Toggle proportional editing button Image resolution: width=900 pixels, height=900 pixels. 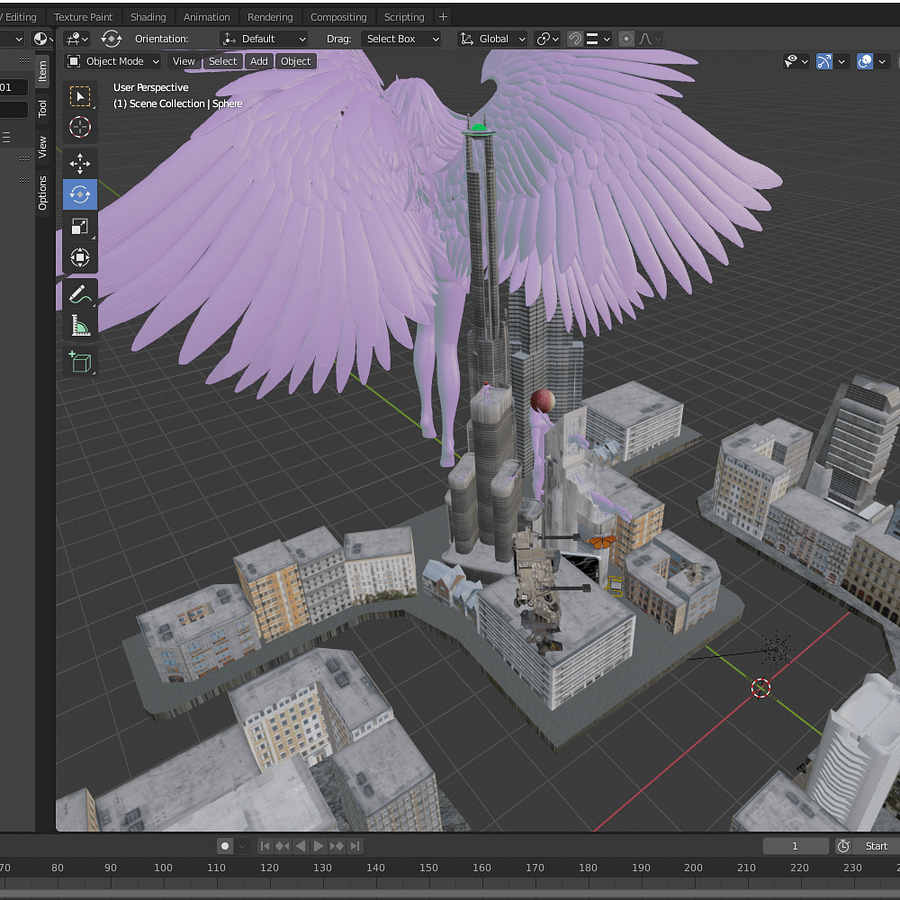point(626,38)
